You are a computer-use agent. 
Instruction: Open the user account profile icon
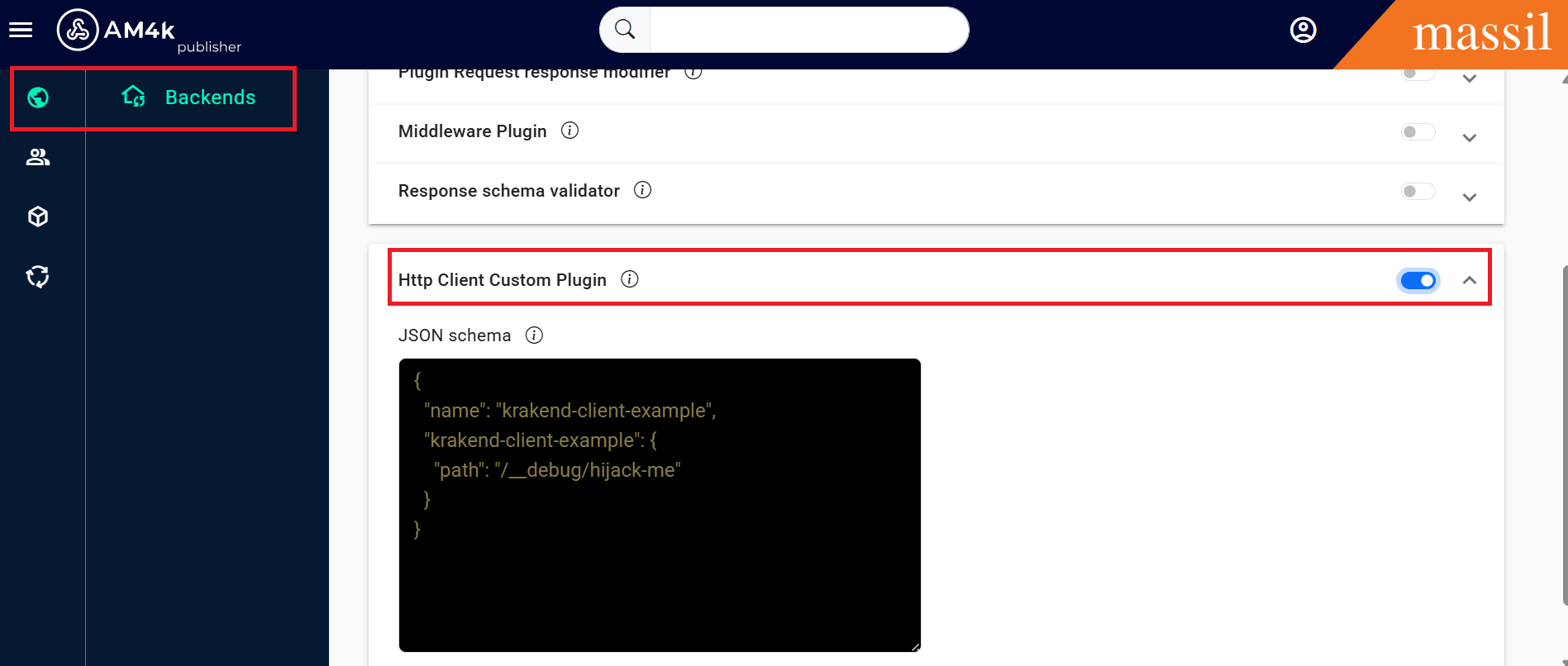pos(1303,31)
